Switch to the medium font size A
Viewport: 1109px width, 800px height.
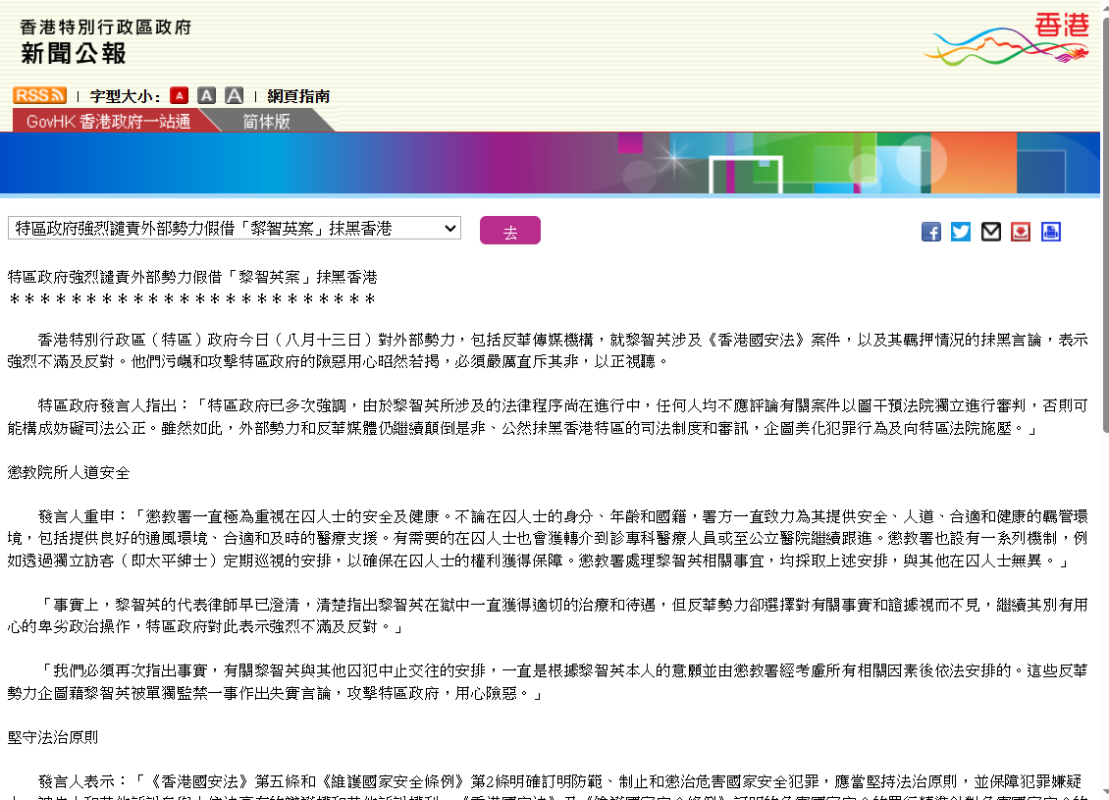point(206,96)
